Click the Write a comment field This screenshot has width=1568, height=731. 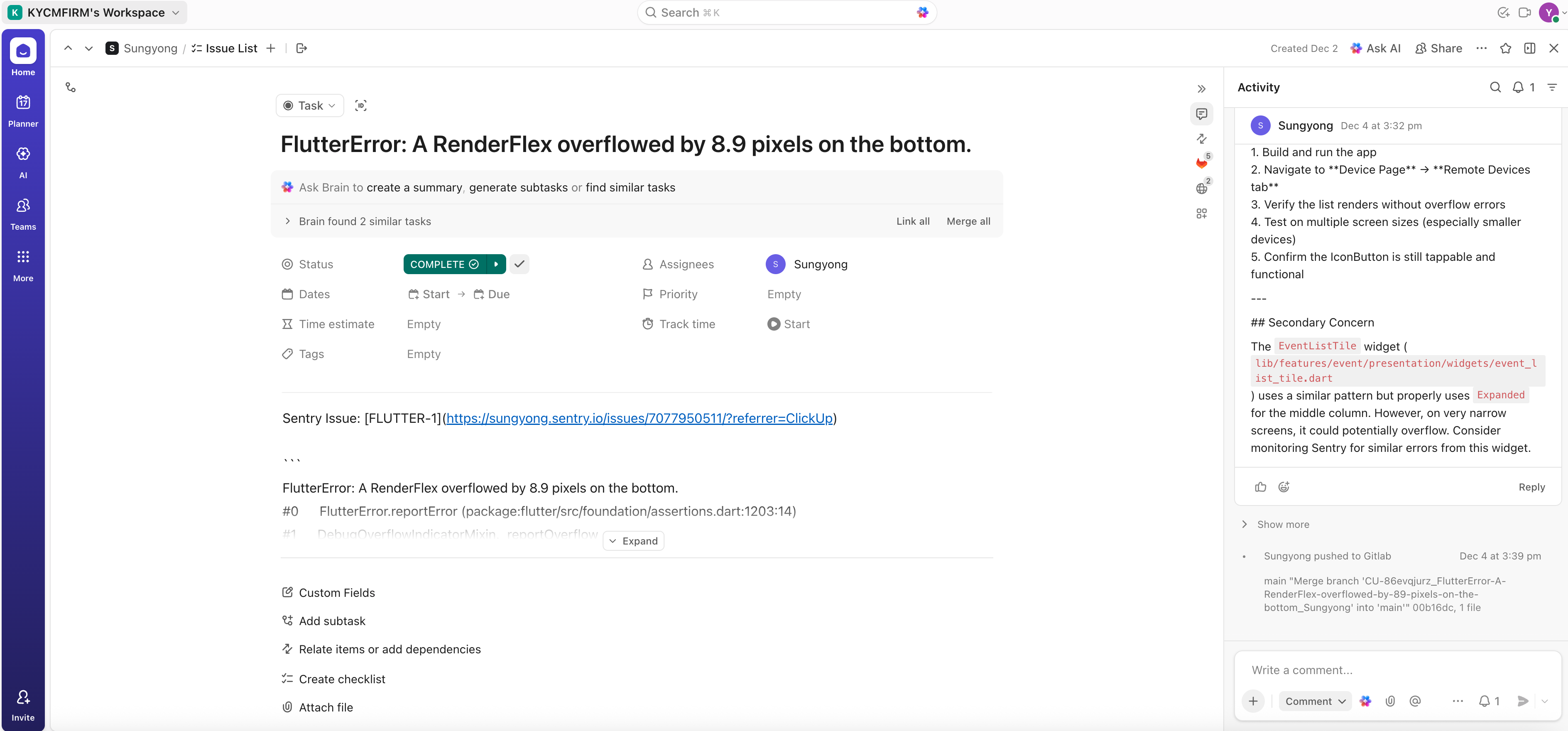[x=1394, y=670]
